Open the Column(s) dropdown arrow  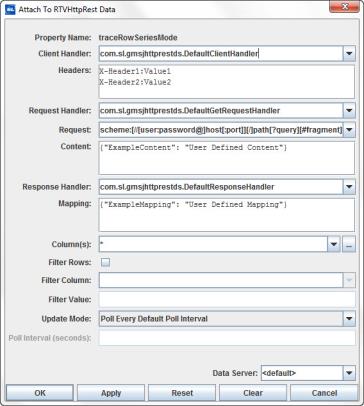pos(333,245)
